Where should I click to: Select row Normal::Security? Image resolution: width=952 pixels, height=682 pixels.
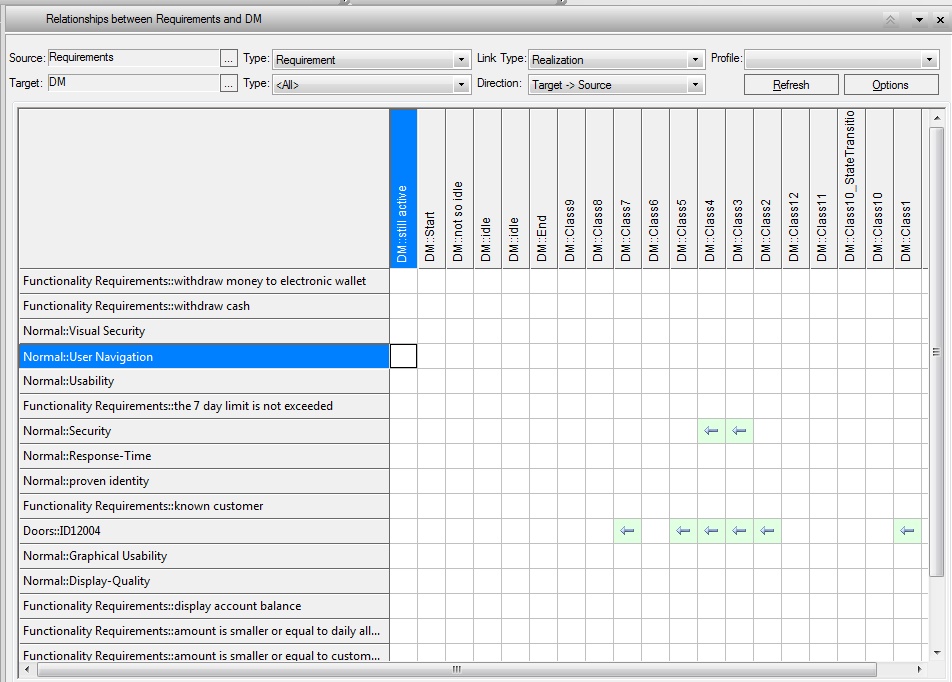204,431
